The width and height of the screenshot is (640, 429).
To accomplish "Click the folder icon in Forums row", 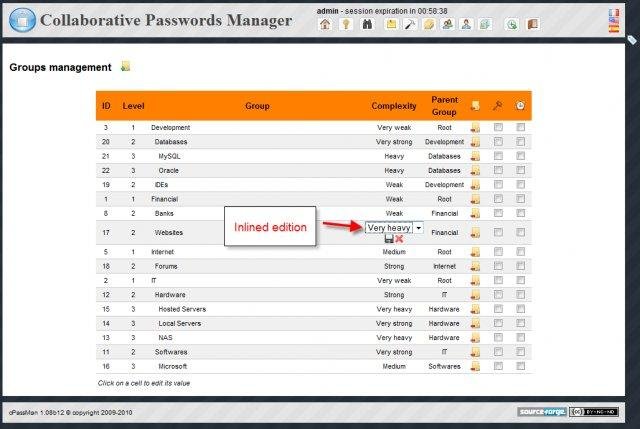I will pyautogui.click(x=475, y=266).
